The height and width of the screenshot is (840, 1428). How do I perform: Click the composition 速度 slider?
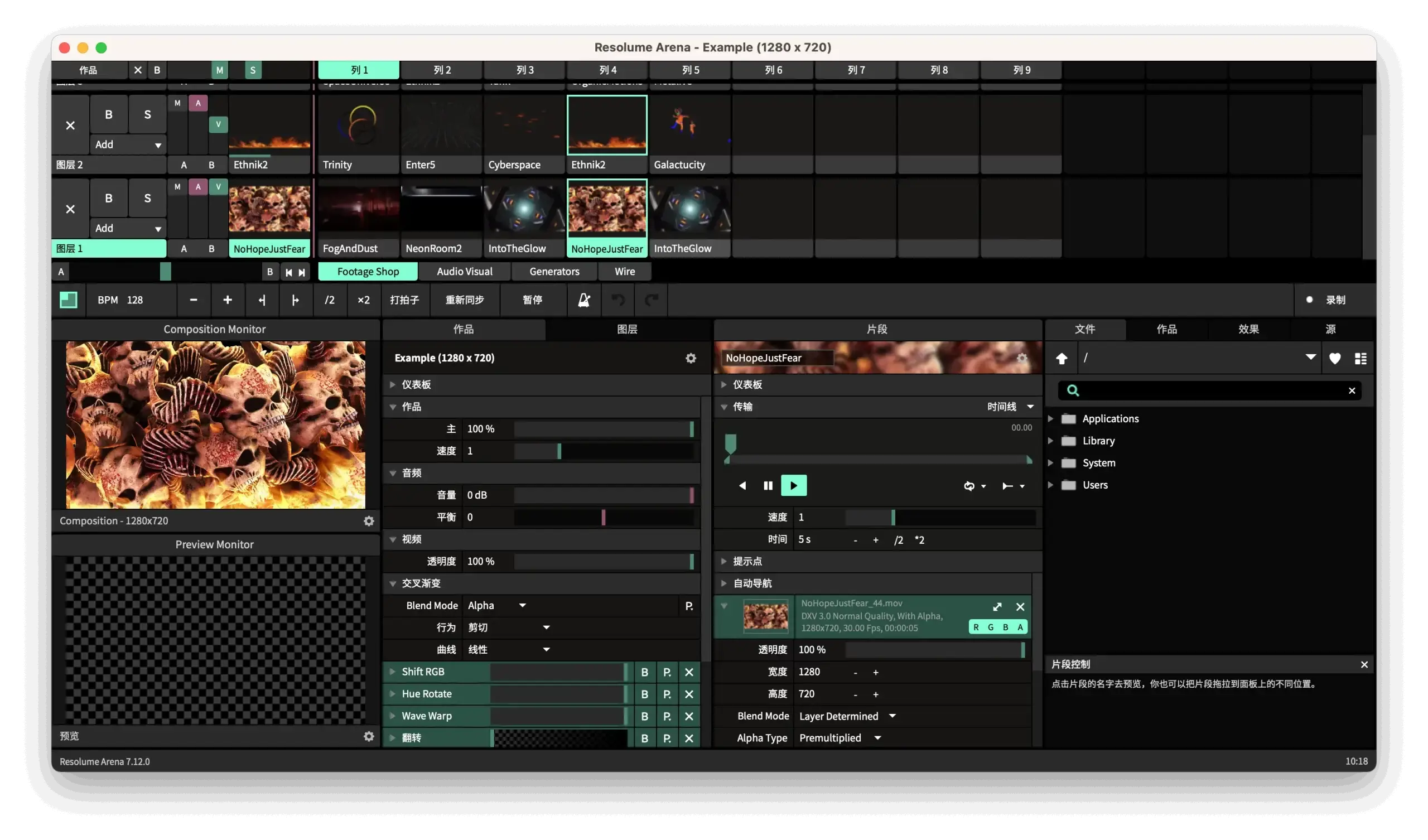pyautogui.click(x=604, y=451)
